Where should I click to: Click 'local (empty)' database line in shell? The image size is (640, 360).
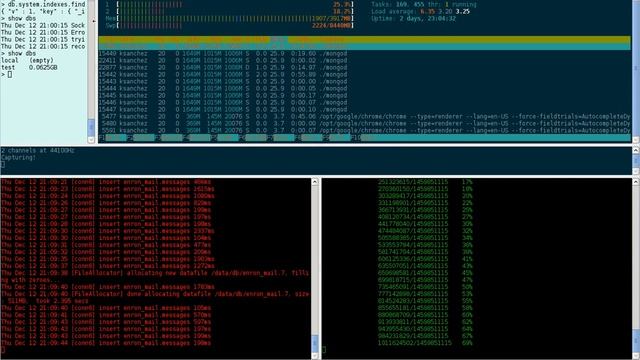pos(27,60)
